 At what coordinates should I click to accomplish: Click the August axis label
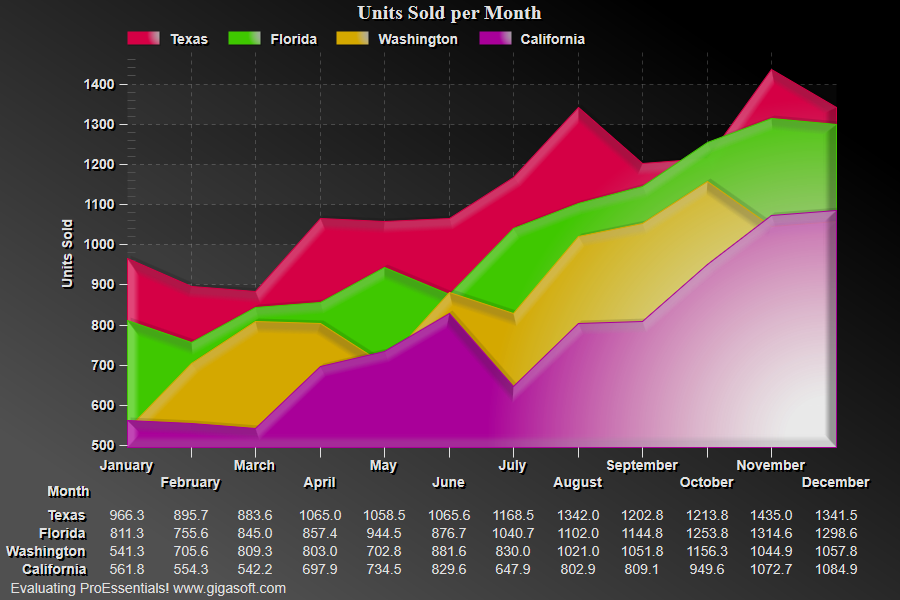click(x=578, y=483)
